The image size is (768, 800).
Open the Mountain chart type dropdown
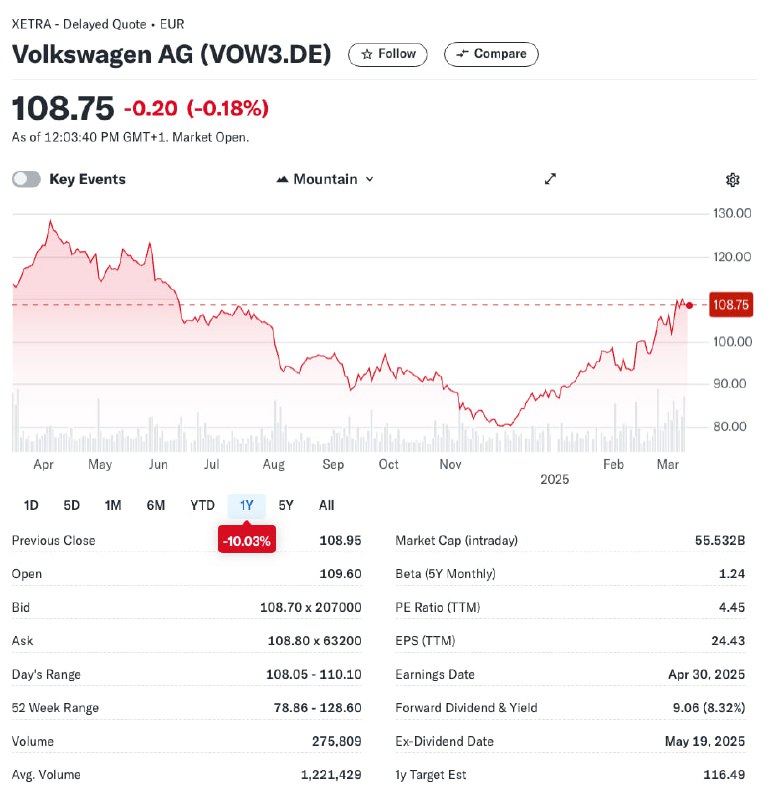pyautogui.click(x=325, y=180)
